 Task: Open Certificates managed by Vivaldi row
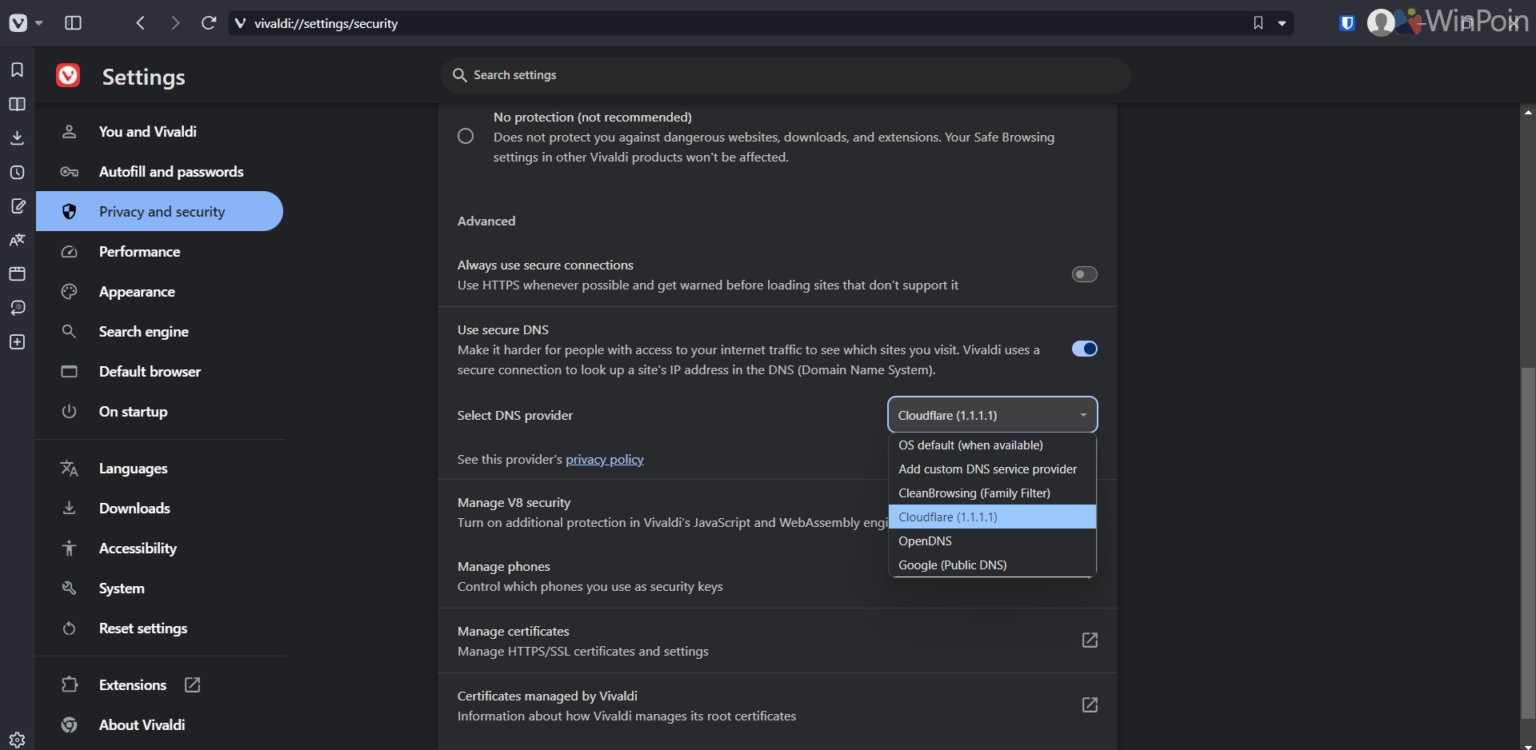click(x=778, y=705)
